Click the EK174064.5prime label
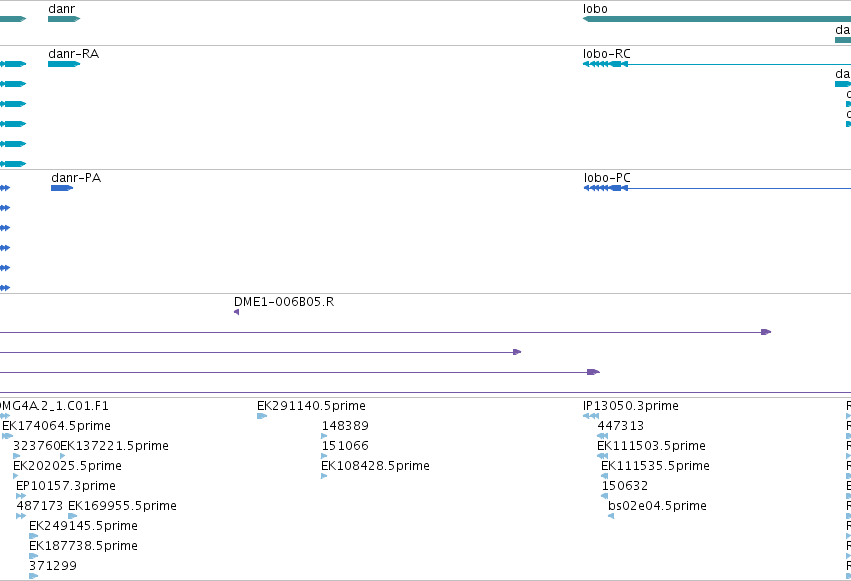Screen dimensions: 851x581 click(x=56, y=426)
